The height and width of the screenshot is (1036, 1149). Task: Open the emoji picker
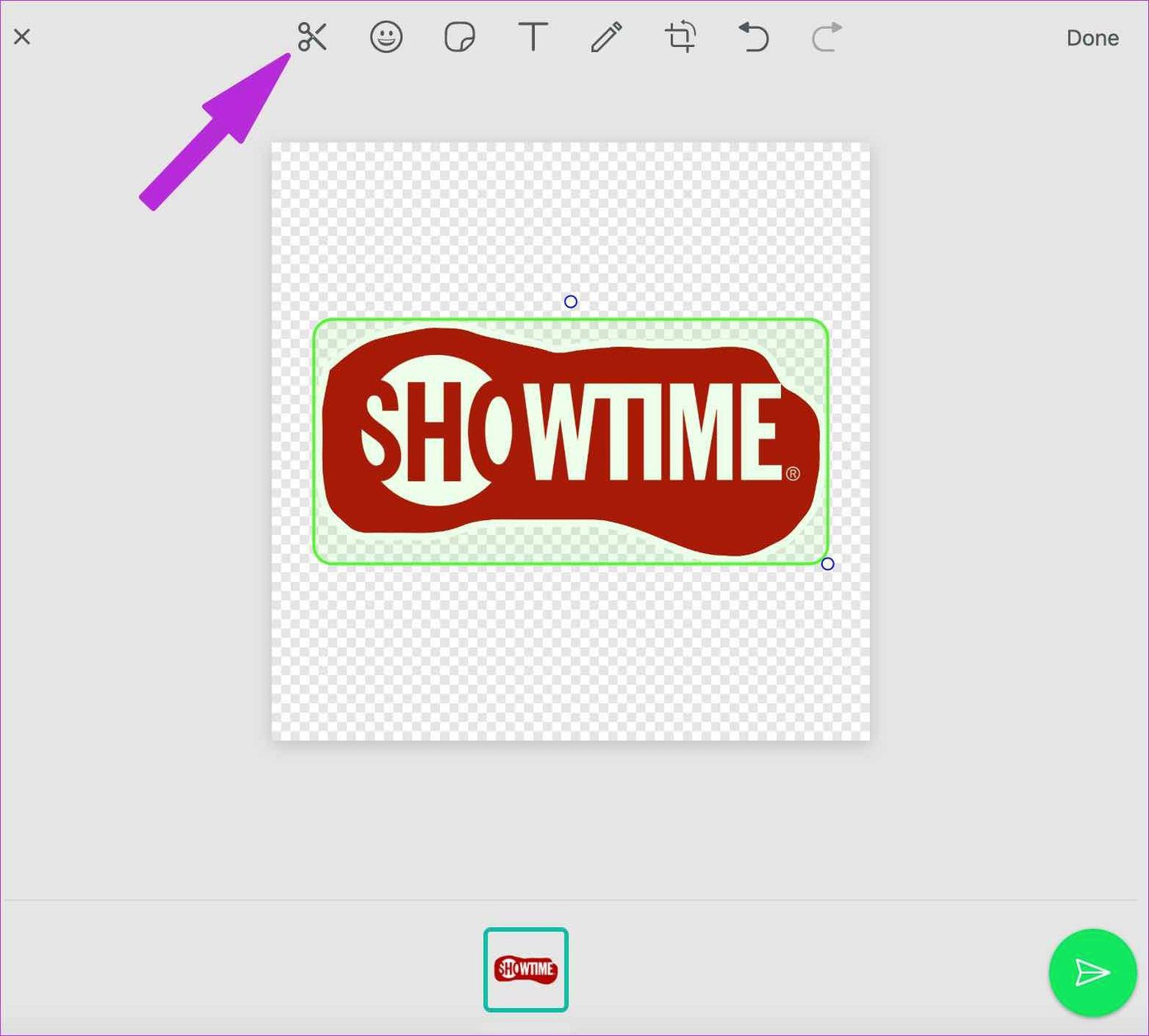(386, 37)
